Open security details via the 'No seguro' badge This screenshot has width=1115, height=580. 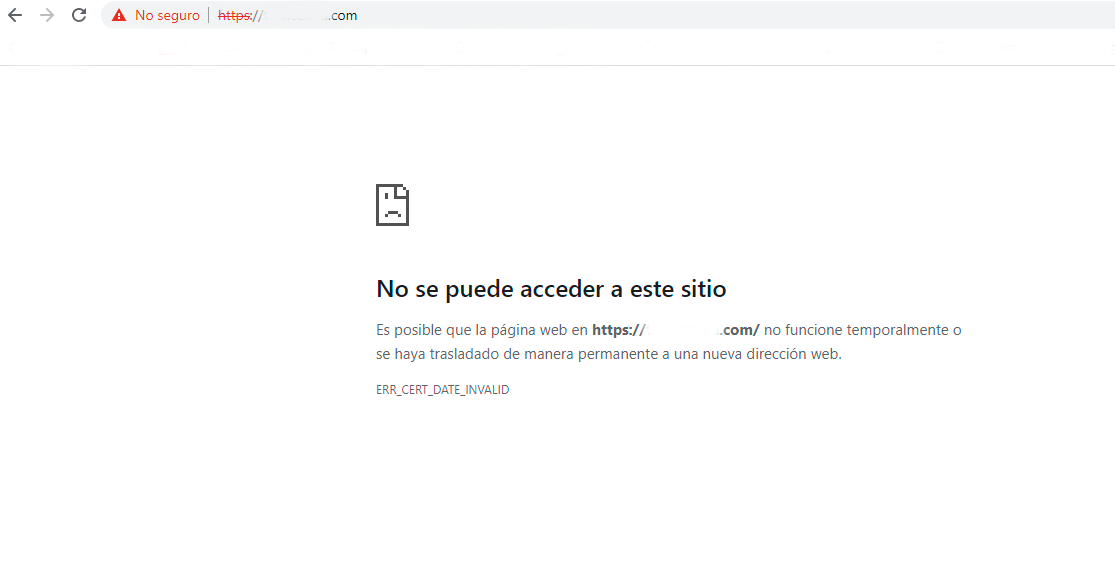160,15
